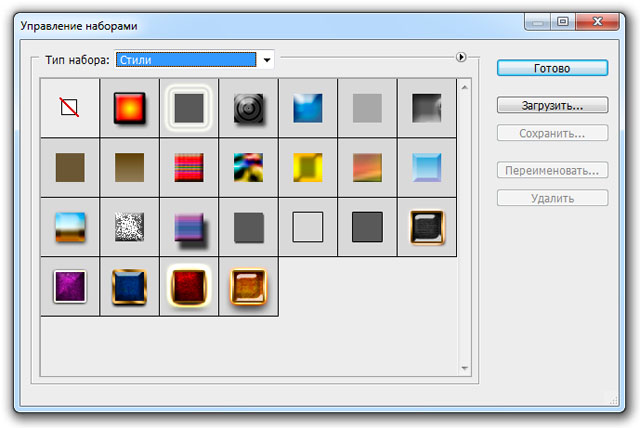The image size is (640, 428).
Task: Select the black concentric circles style
Action: (x=248, y=108)
